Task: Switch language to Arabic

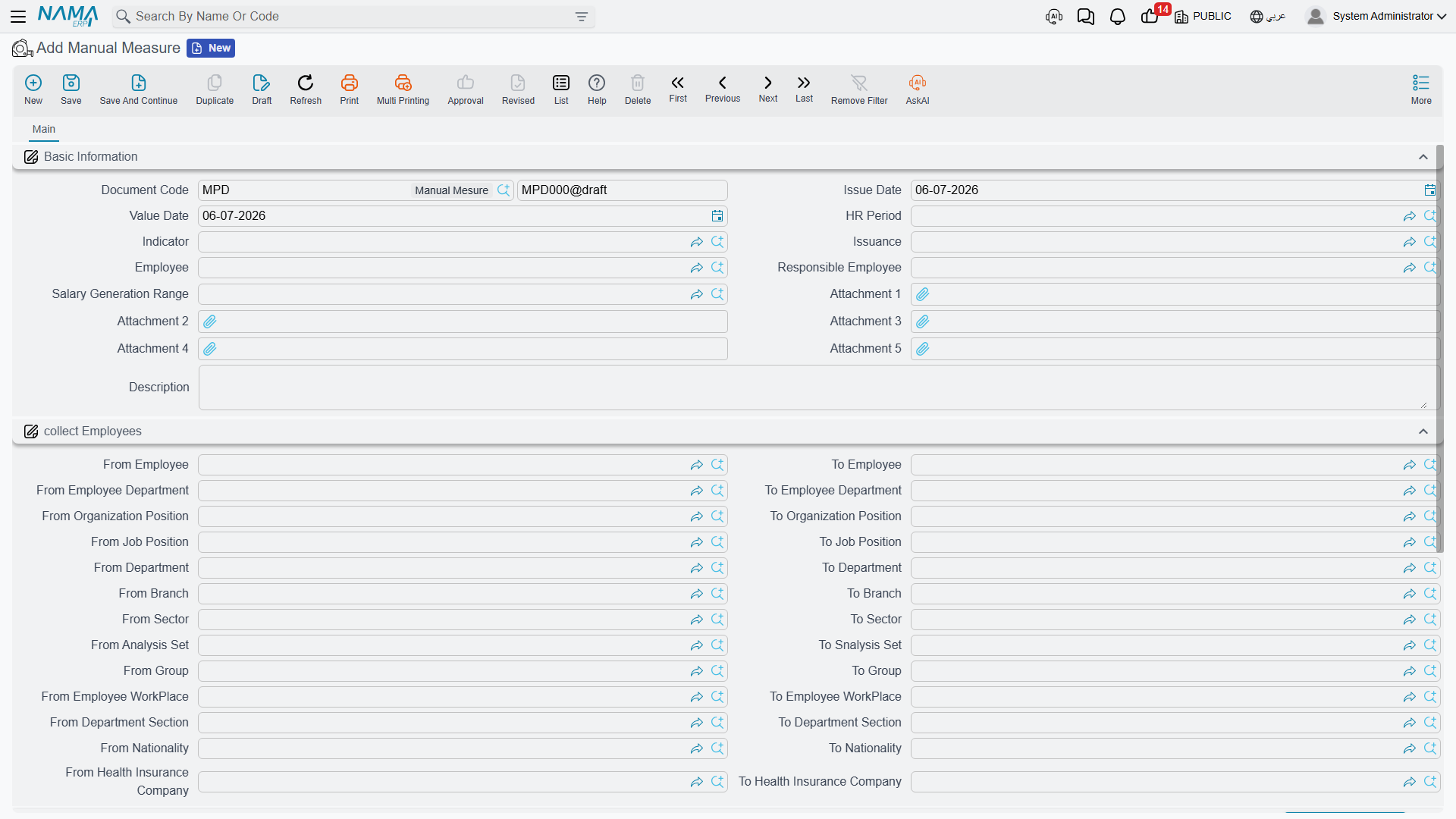Action: tap(1268, 17)
